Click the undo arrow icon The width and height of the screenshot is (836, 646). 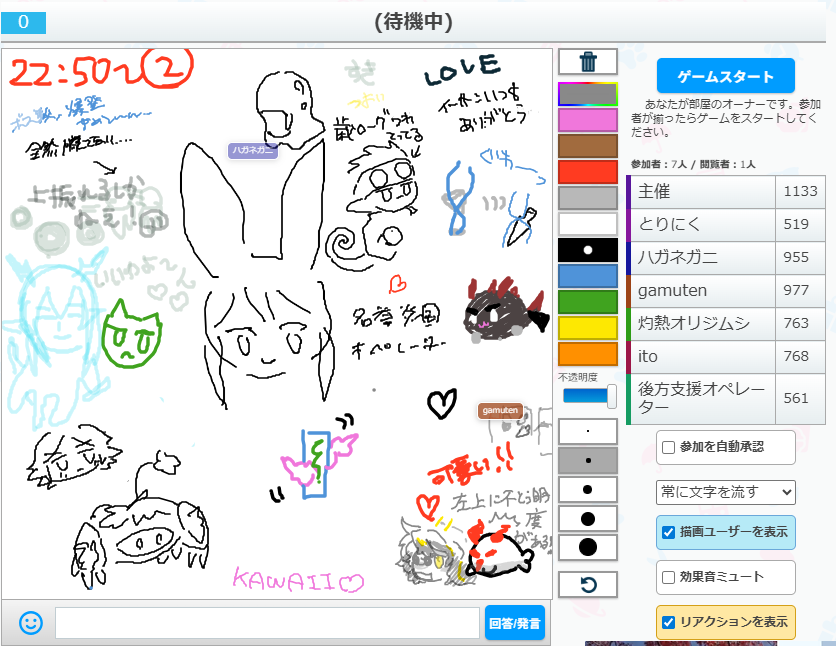pyautogui.click(x=587, y=583)
